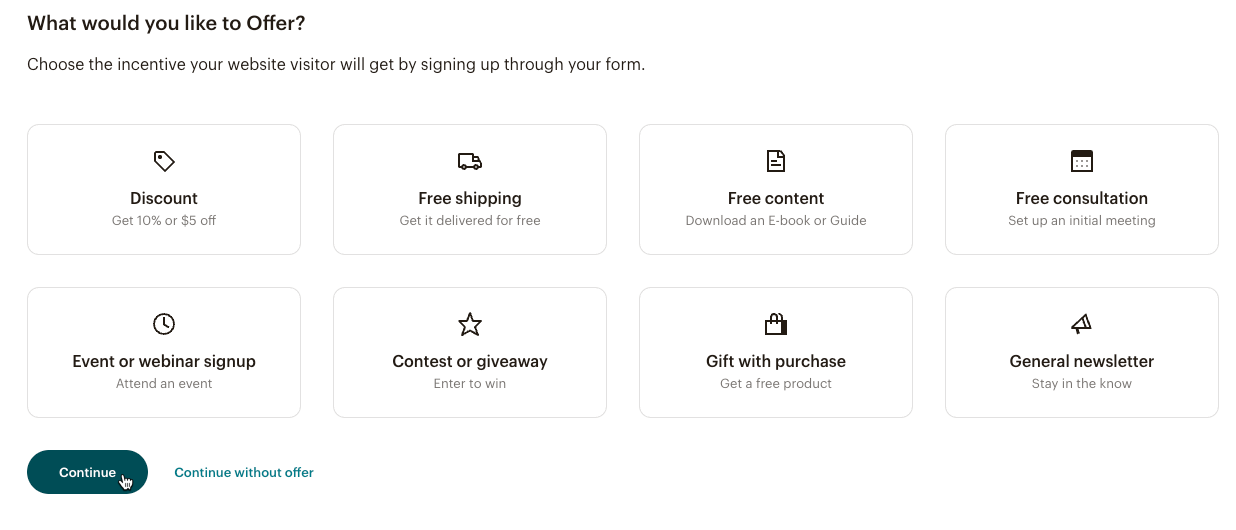This screenshot has height=530, width=1236.
Task: Click the "Get 10% or $5 off" text
Action: 164,221
